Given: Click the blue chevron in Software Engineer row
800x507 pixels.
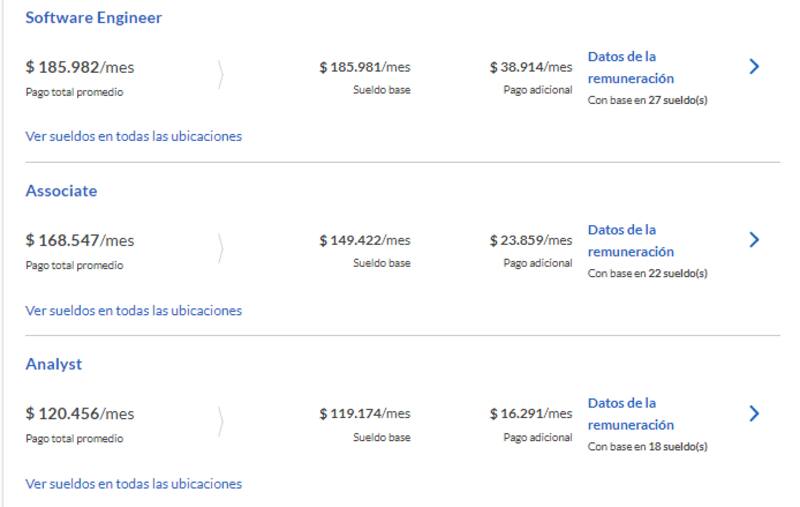Looking at the screenshot, I should (754, 67).
